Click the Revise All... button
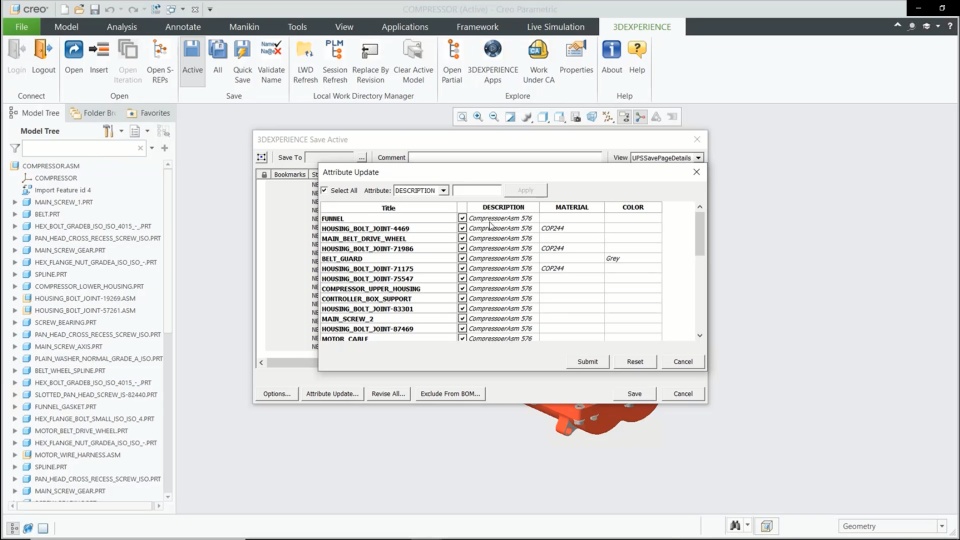This screenshot has width=960, height=540. 388,394
